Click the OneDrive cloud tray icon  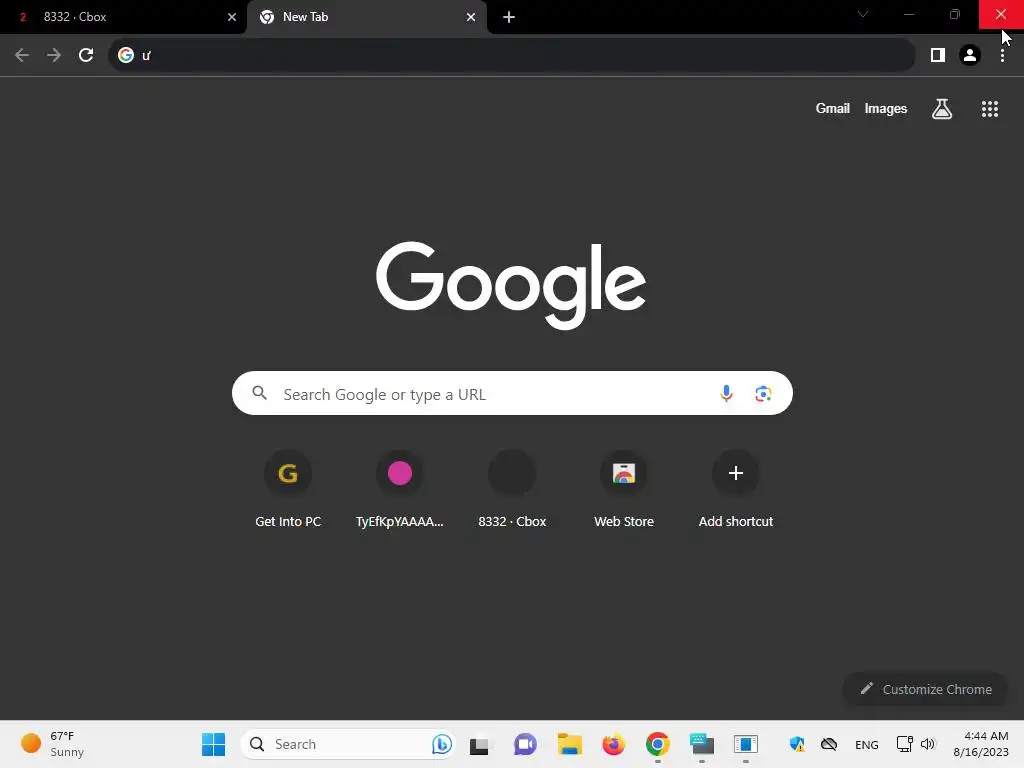[x=829, y=744]
